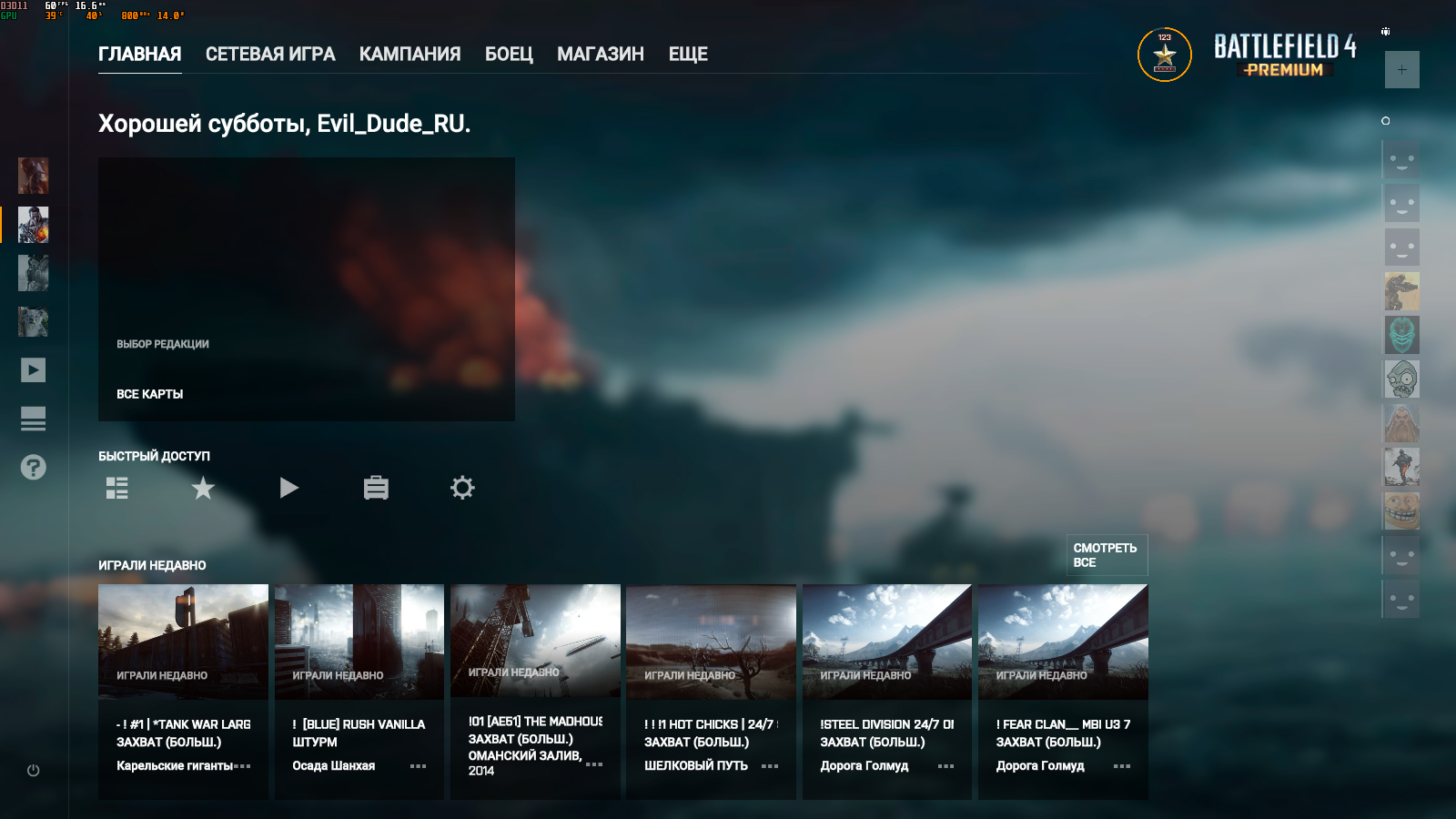Select the Battlefield 4 game thumbnail in the sidebar
This screenshot has width=1456, height=819.
[x=34, y=225]
